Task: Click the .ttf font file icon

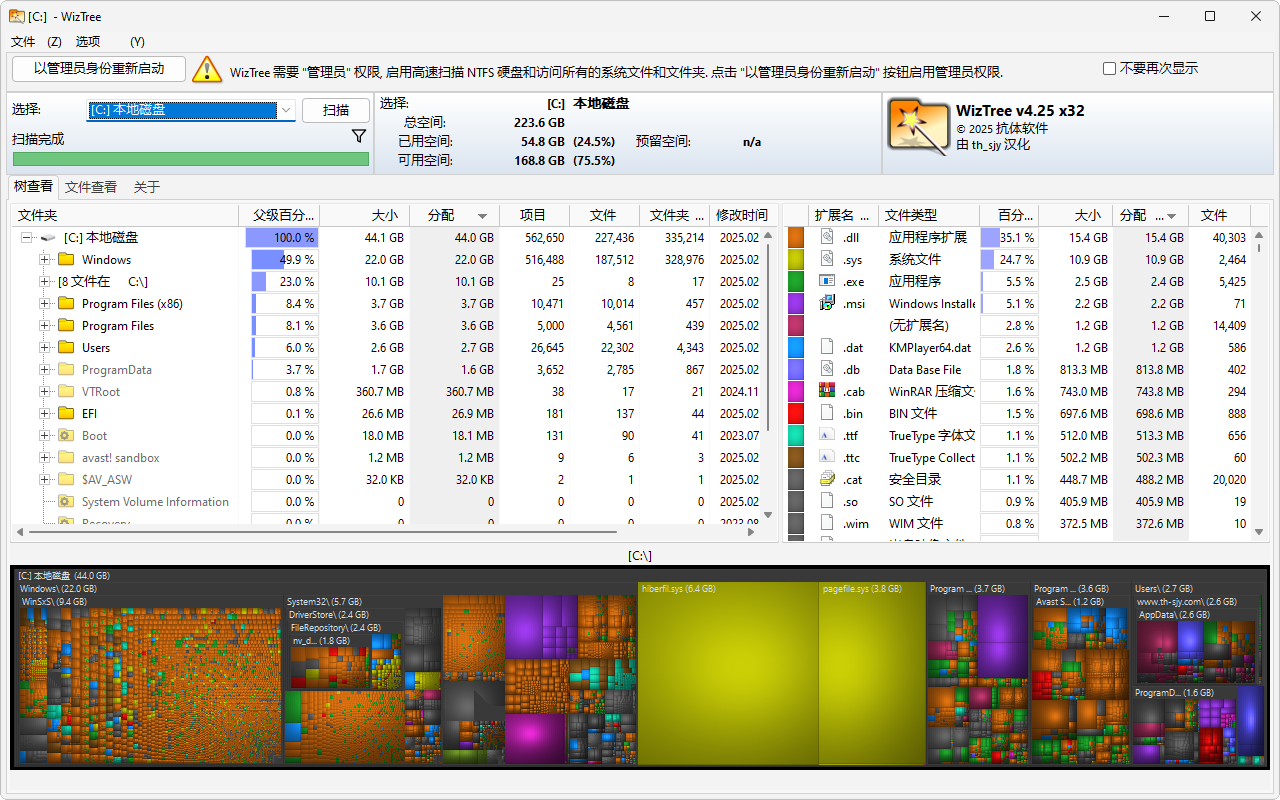Action: coord(827,435)
